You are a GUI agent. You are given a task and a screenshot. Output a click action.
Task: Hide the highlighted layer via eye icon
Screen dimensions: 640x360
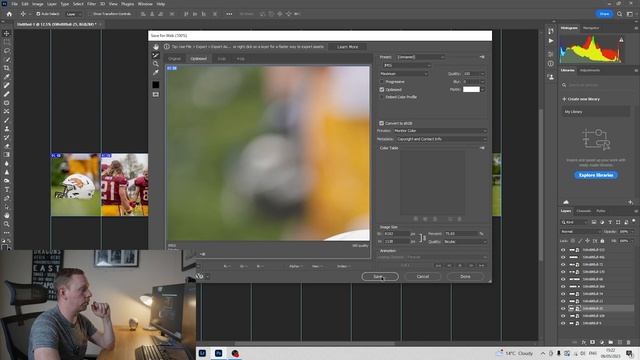pos(563,309)
